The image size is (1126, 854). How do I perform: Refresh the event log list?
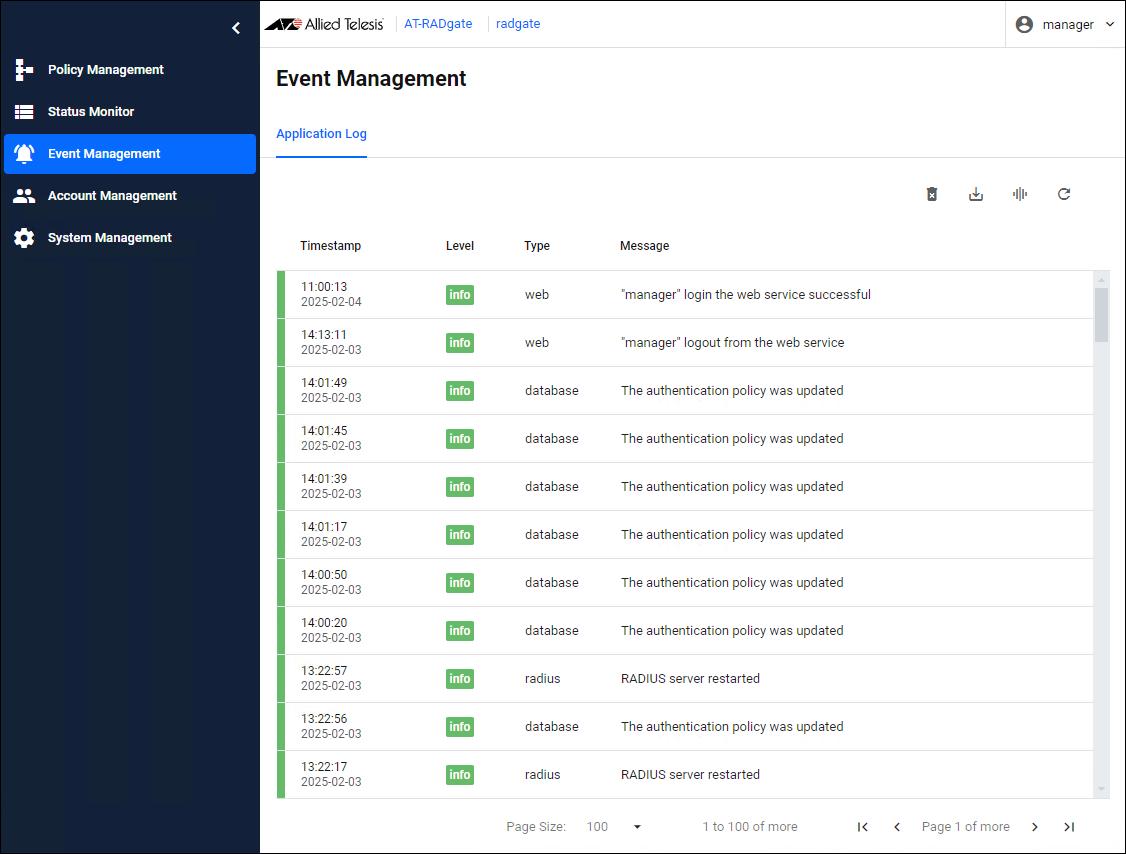tap(1064, 194)
